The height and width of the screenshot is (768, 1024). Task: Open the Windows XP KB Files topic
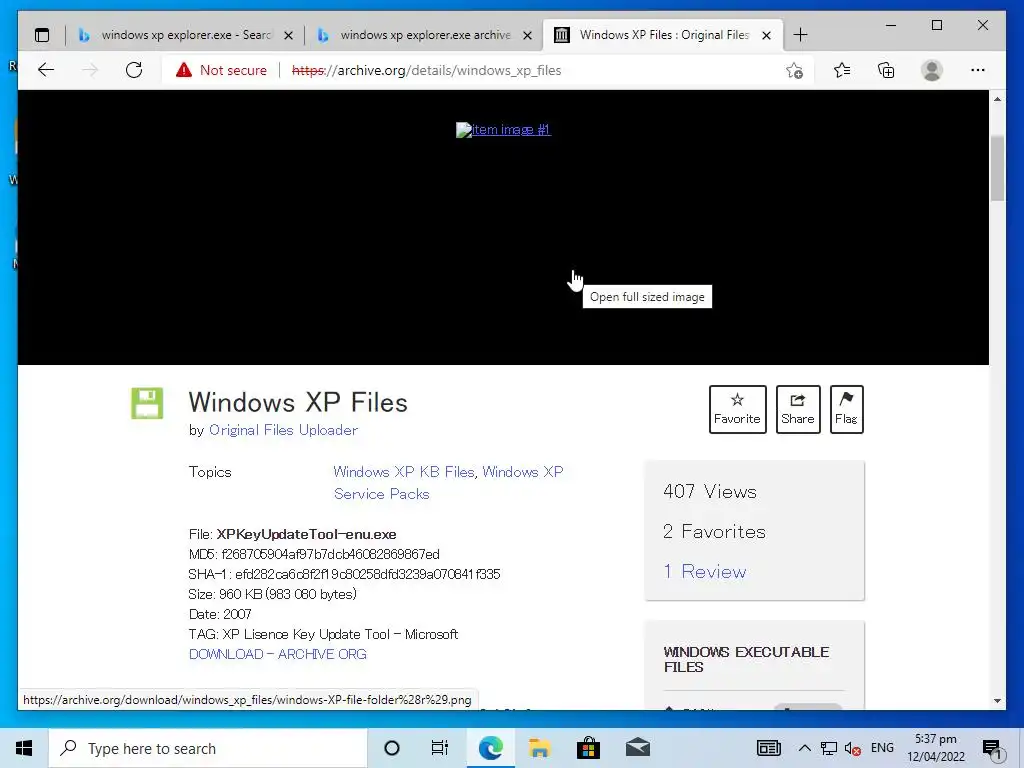[x=404, y=472]
